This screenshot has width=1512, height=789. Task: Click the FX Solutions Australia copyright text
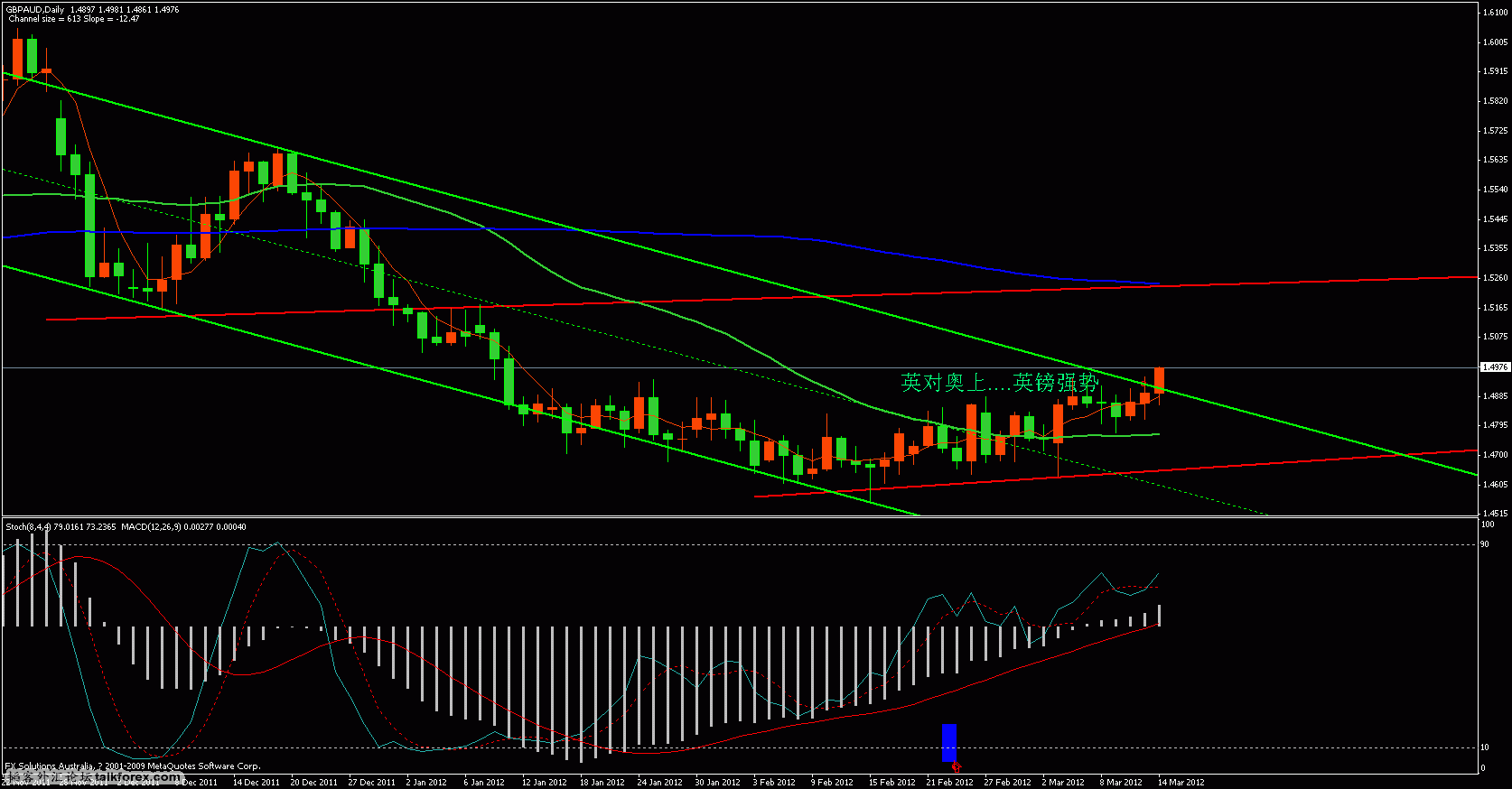(x=133, y=766)
